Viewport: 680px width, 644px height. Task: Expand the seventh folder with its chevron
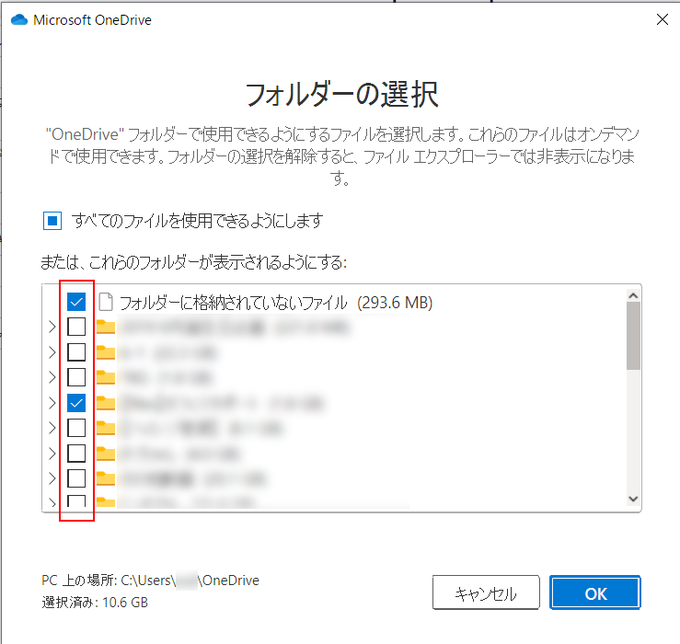point(52,479)
